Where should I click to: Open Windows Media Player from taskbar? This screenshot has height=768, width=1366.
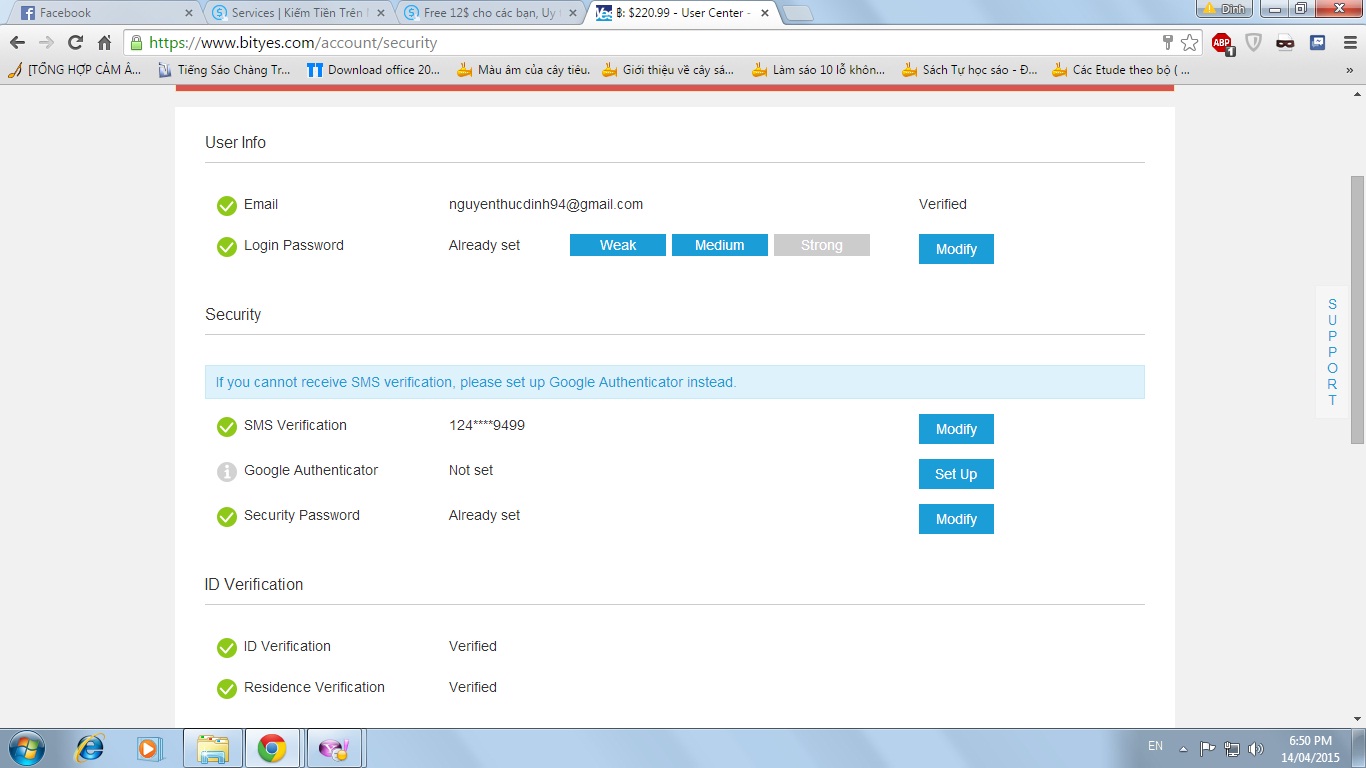[150, 748]
